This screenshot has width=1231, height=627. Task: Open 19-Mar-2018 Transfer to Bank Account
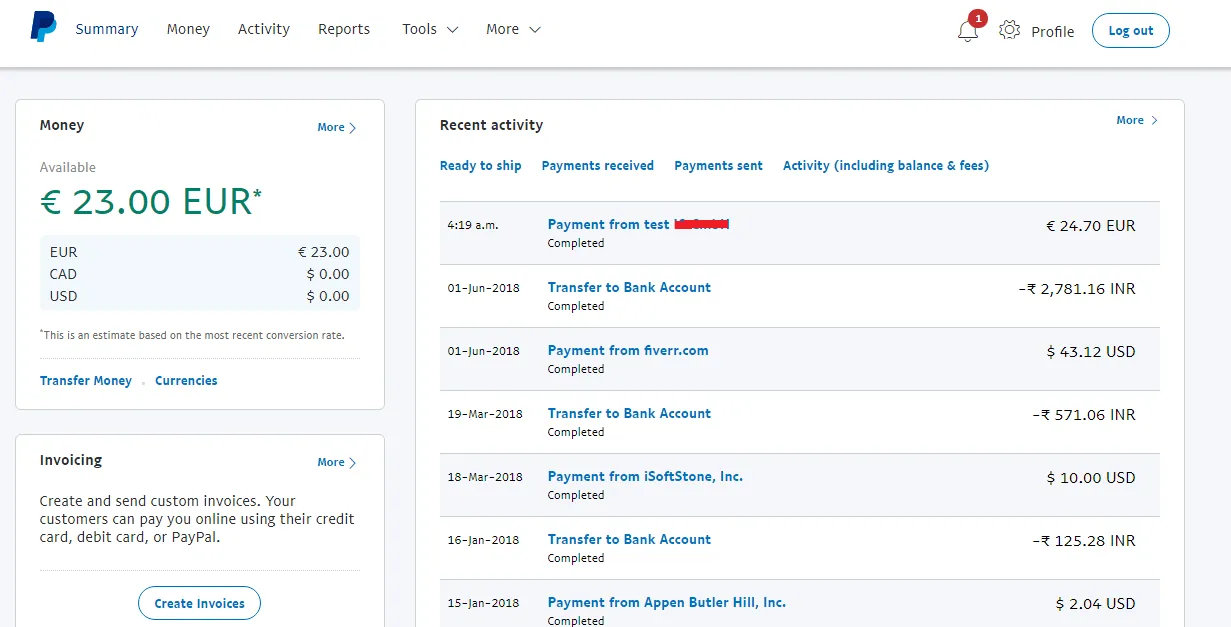point(629,413)
